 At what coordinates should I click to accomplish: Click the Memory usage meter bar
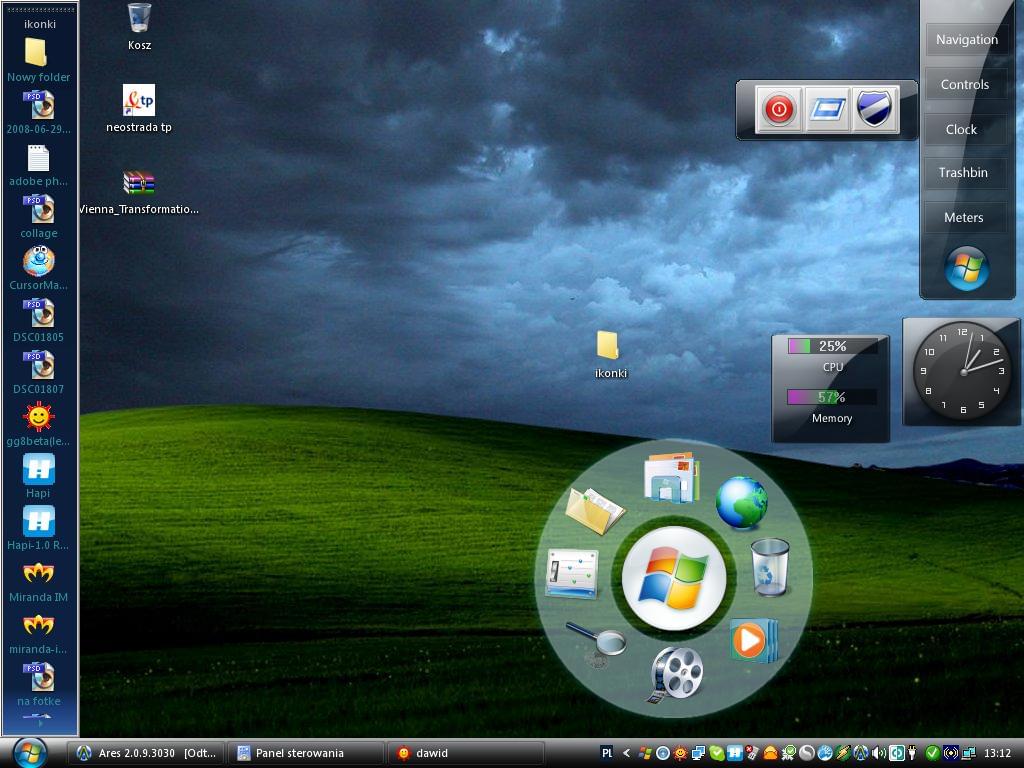tap(832, 397)
